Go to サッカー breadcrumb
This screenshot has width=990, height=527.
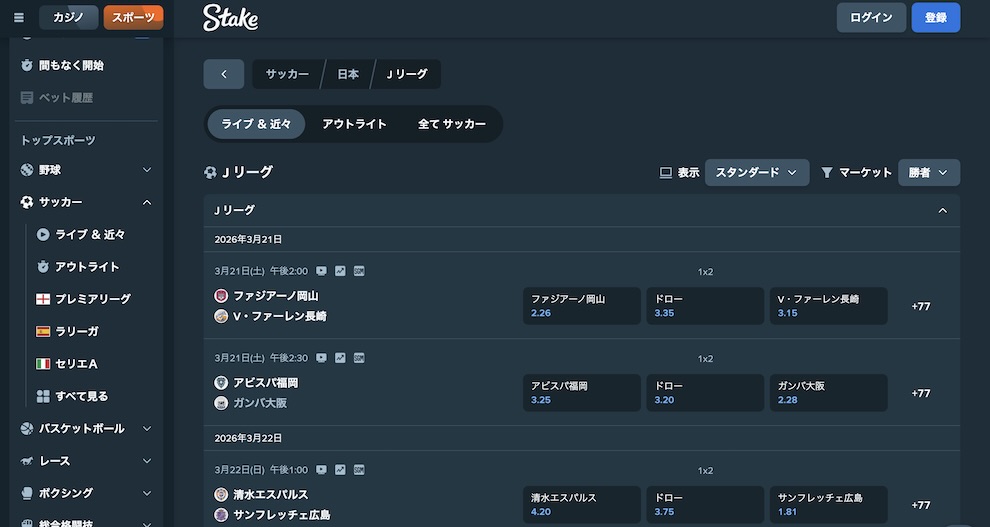pyautogui.click(x=287, y=74)
